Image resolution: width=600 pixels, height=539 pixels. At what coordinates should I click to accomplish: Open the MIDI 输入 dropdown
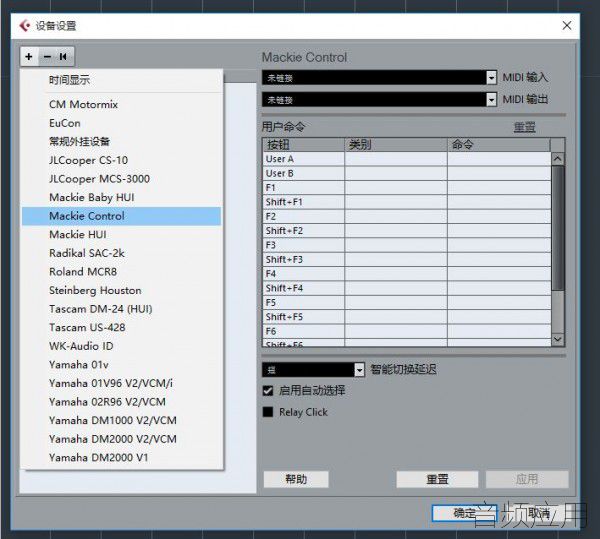click(491, 78)
